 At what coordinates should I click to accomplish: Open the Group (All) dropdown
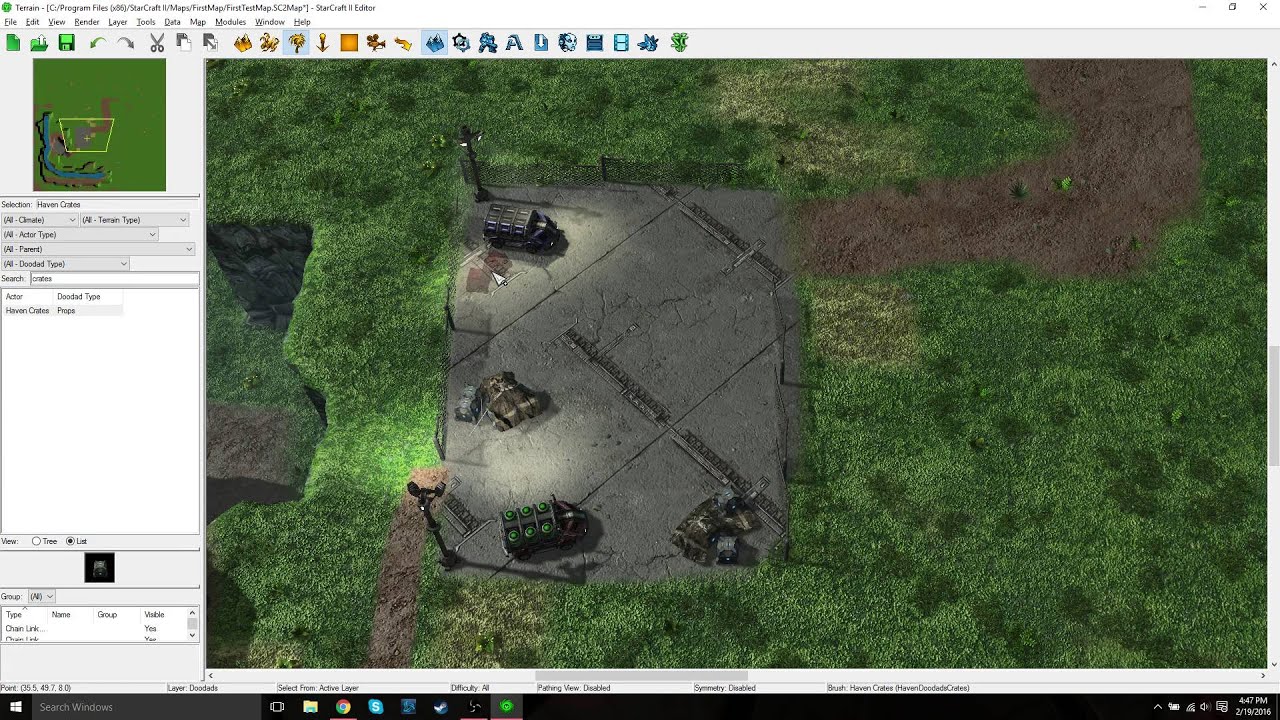[x=40, y=596]
